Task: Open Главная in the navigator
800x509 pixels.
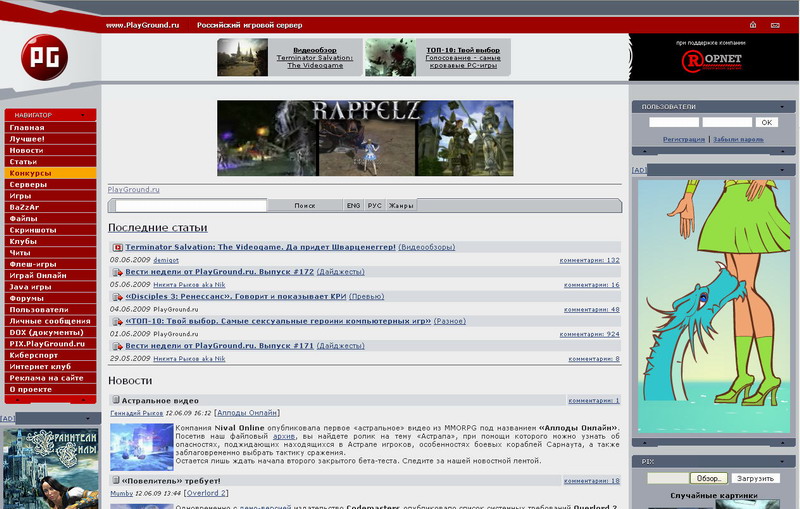Action: pyautogui.click(x=51, y=128)
